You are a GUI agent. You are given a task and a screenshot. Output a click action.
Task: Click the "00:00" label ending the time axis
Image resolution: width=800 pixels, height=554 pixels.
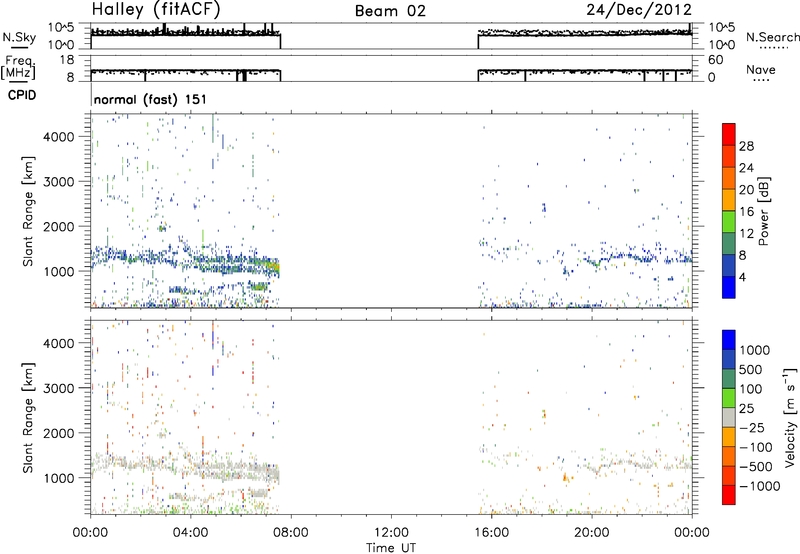point(691,533)
